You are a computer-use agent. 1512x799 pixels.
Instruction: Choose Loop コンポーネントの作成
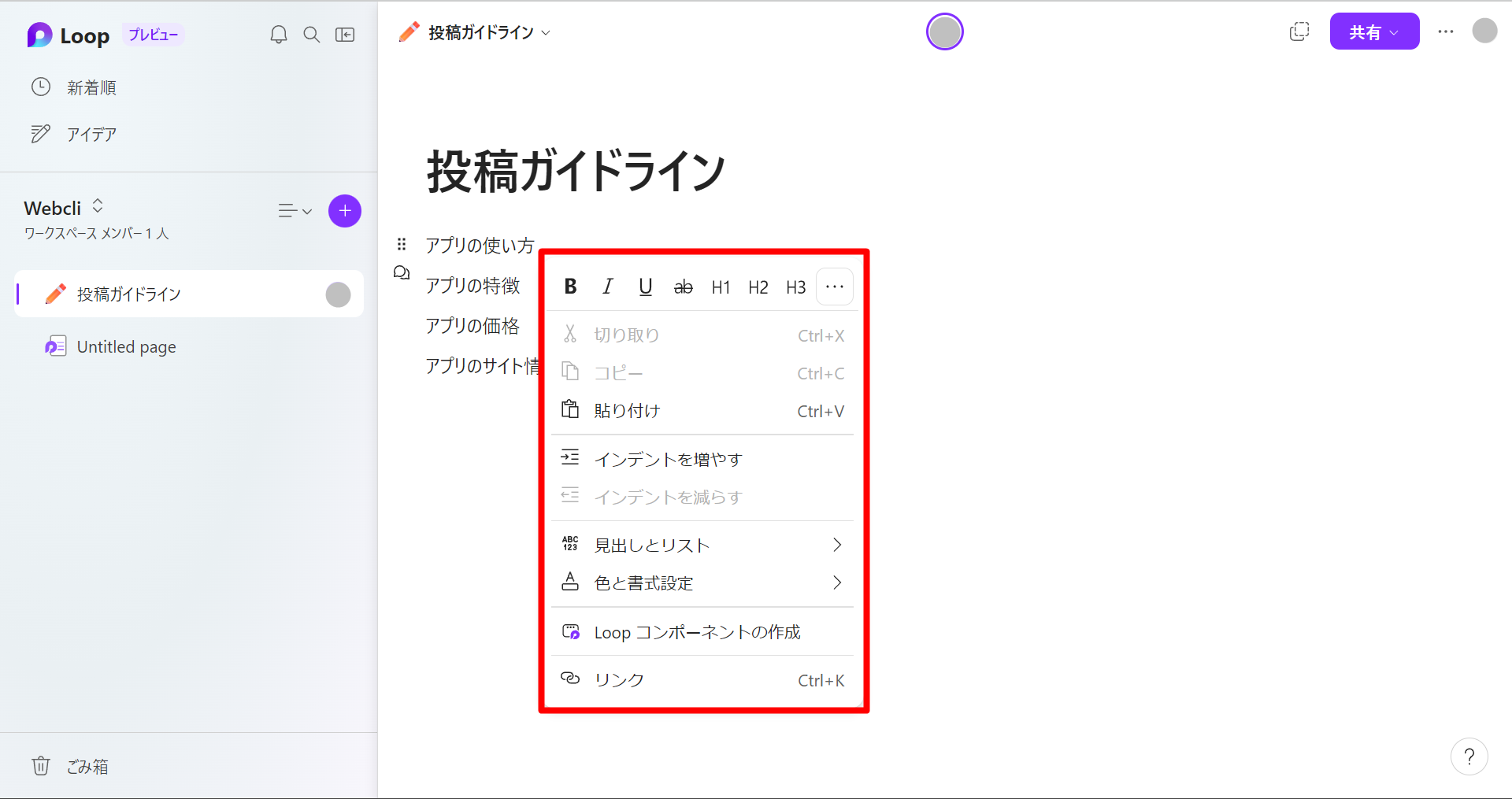coord(702,632)
